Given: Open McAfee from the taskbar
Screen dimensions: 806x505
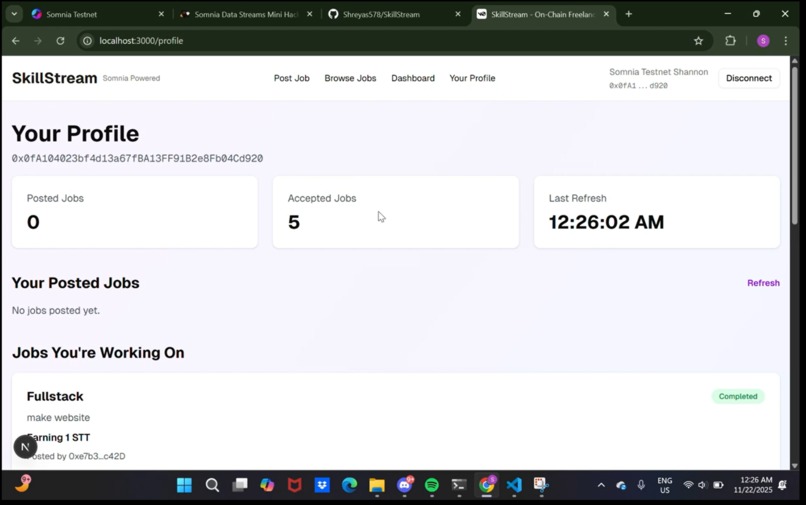Looking at the screenshot, I should click(295, 485).
